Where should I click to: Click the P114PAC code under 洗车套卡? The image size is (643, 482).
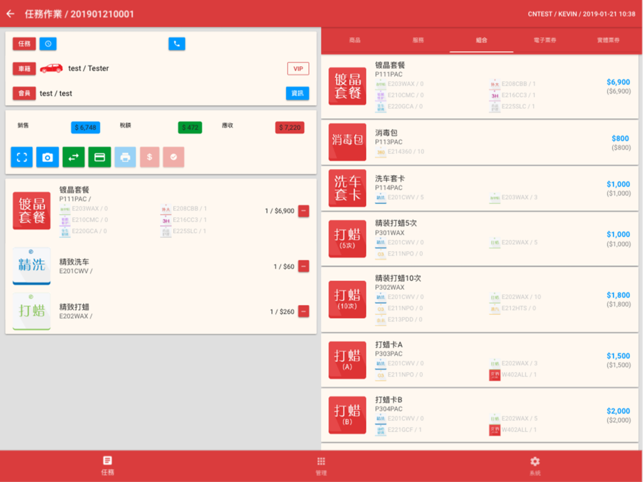pyautogui.click(x=388, y=187)
